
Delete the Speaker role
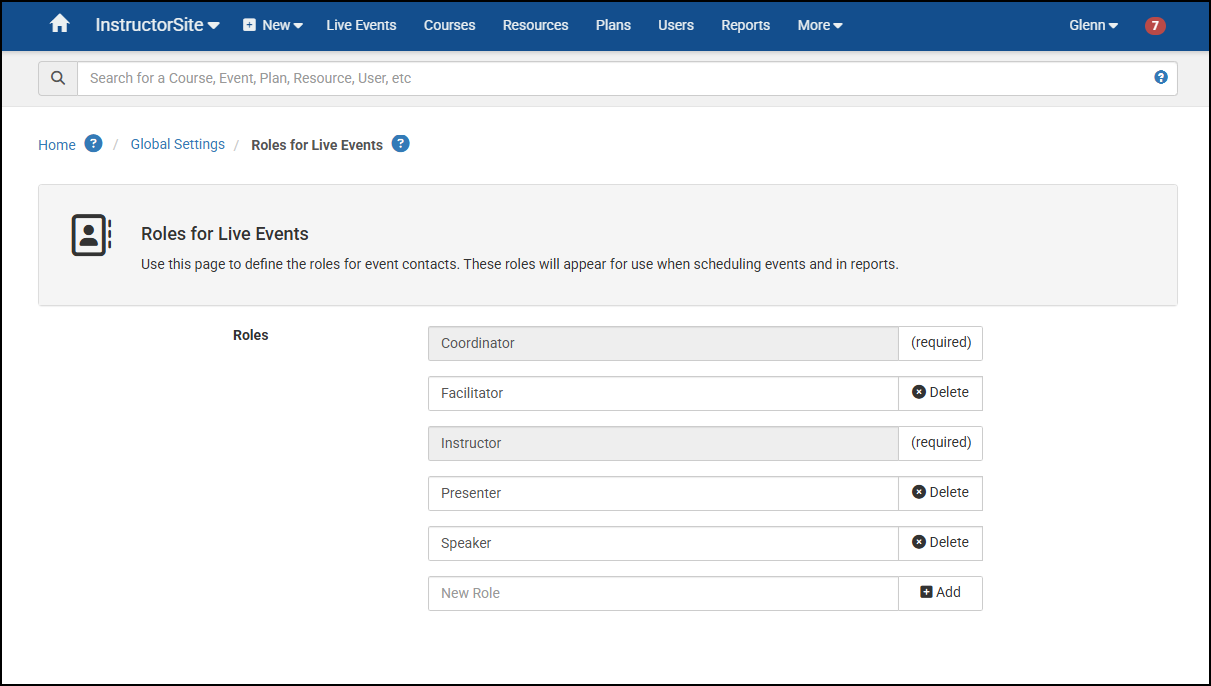(x=940, y=543)
